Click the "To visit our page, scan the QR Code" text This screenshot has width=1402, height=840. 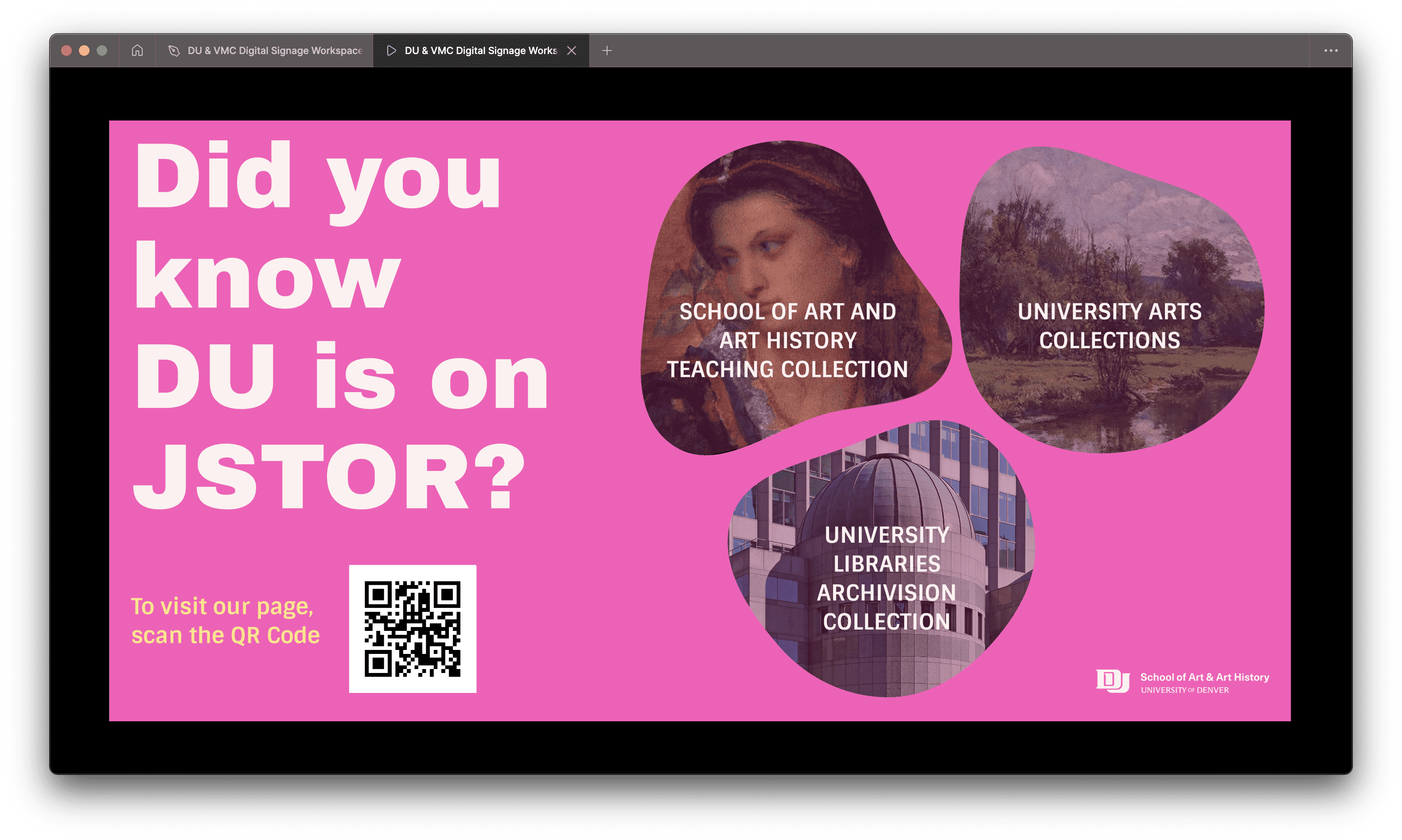pyautogui.click(x=225, y=620)
